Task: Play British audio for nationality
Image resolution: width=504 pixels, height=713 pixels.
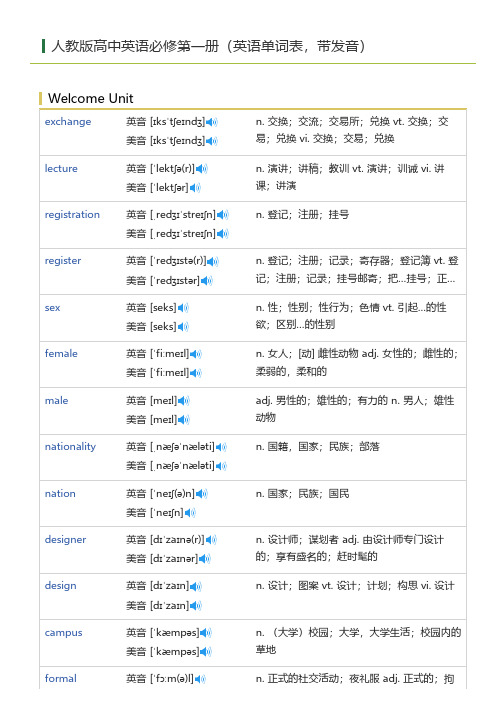Action: [221, 447]
